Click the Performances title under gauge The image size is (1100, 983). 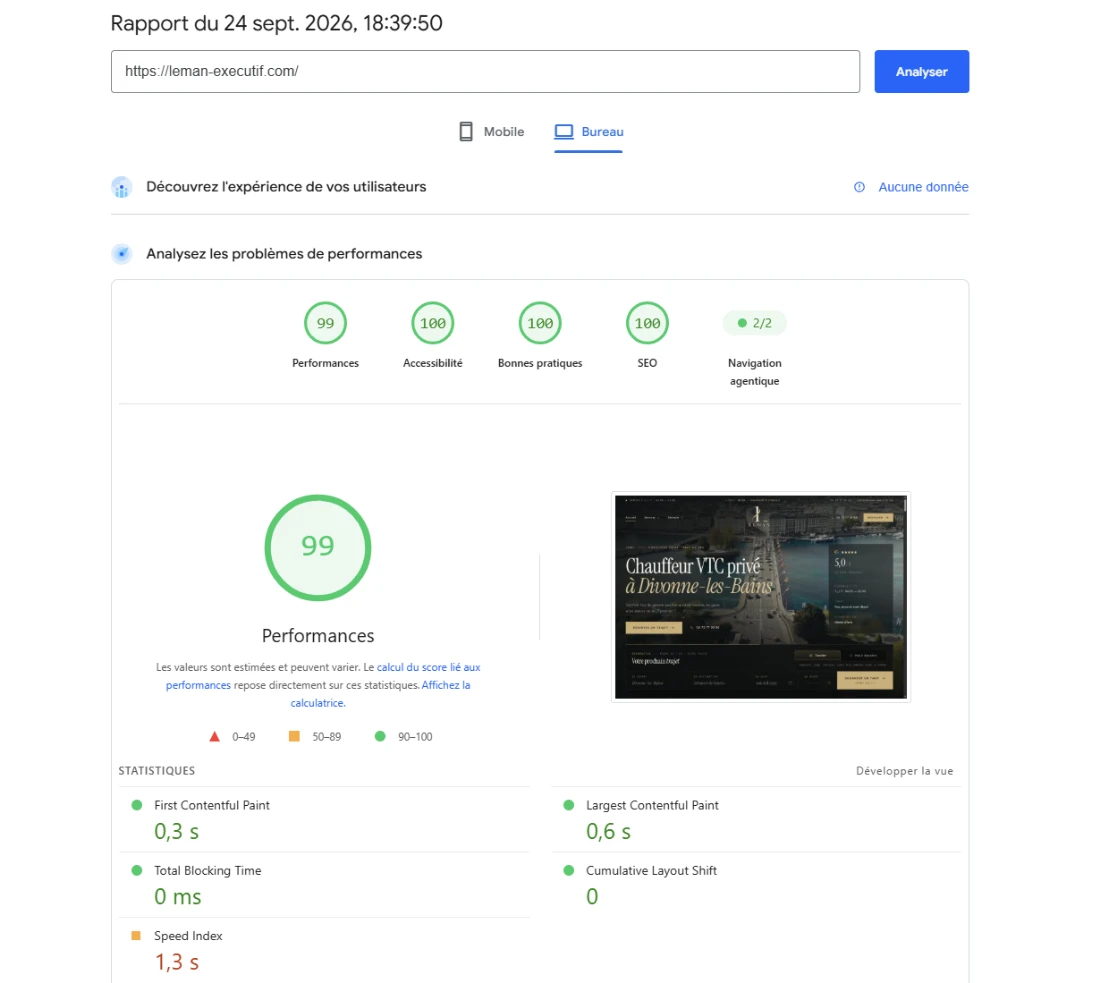(318, 636)
